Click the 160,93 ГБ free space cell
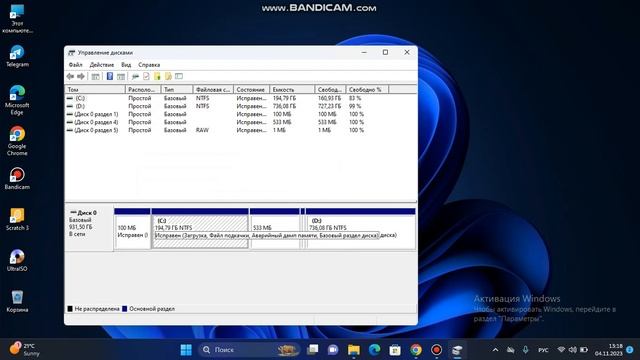The height and width of the screenshot is (360, 640). pyautogui.click(x=329, y=98)
